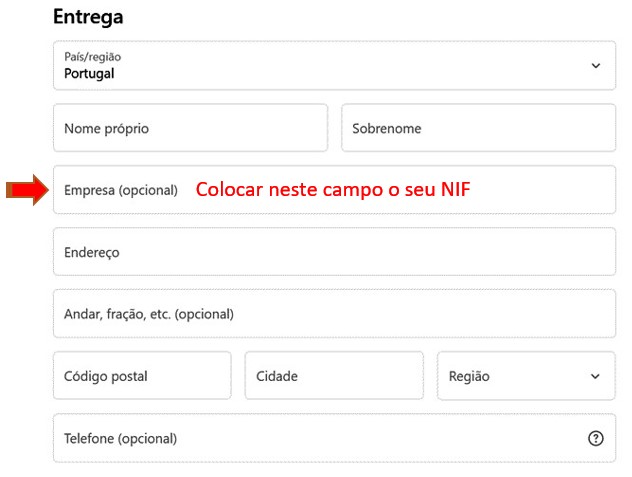
Task: Click the Endereço address field
Action: (334, 252)
